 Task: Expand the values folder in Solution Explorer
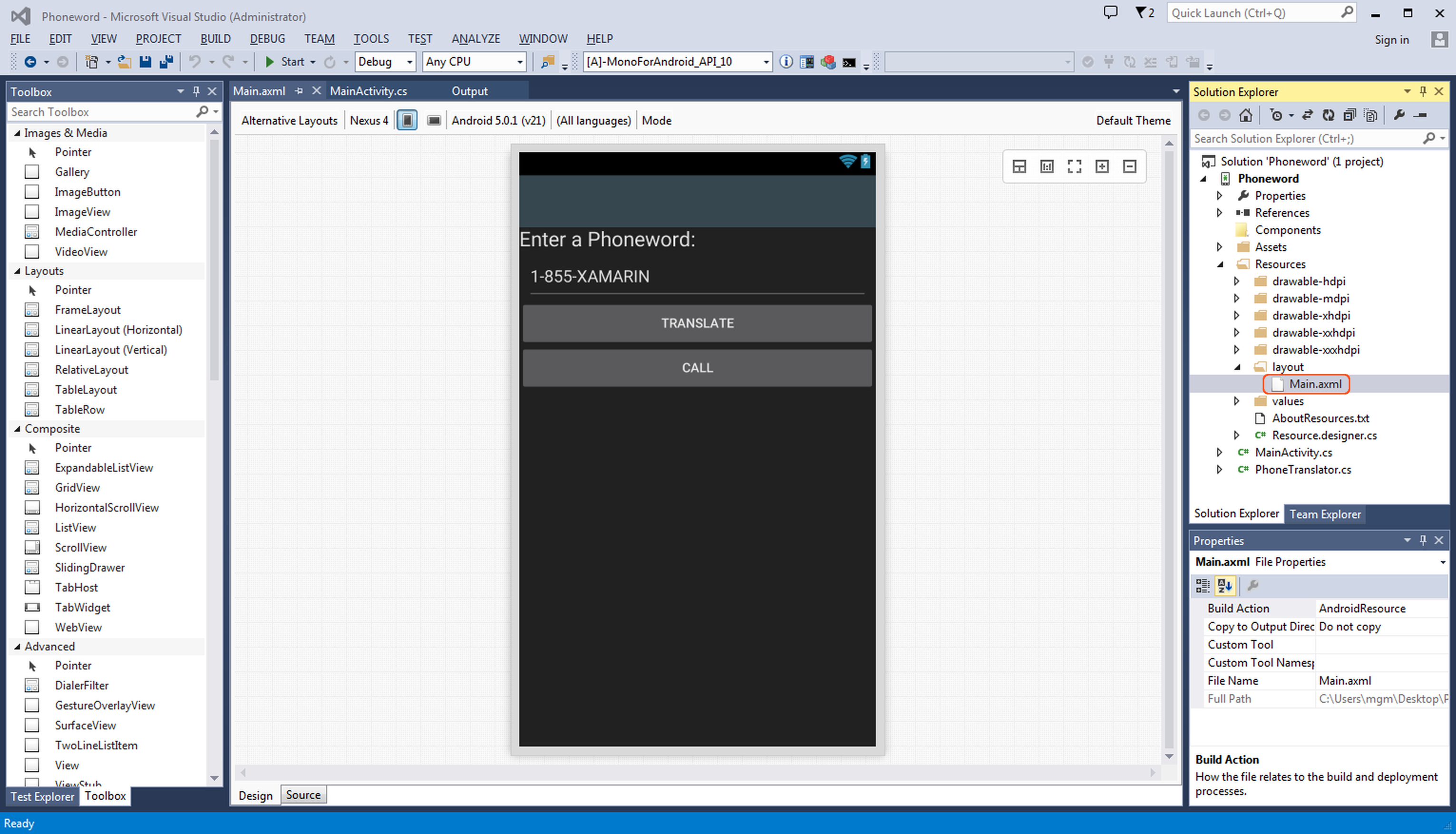(x=1236, y=401)
